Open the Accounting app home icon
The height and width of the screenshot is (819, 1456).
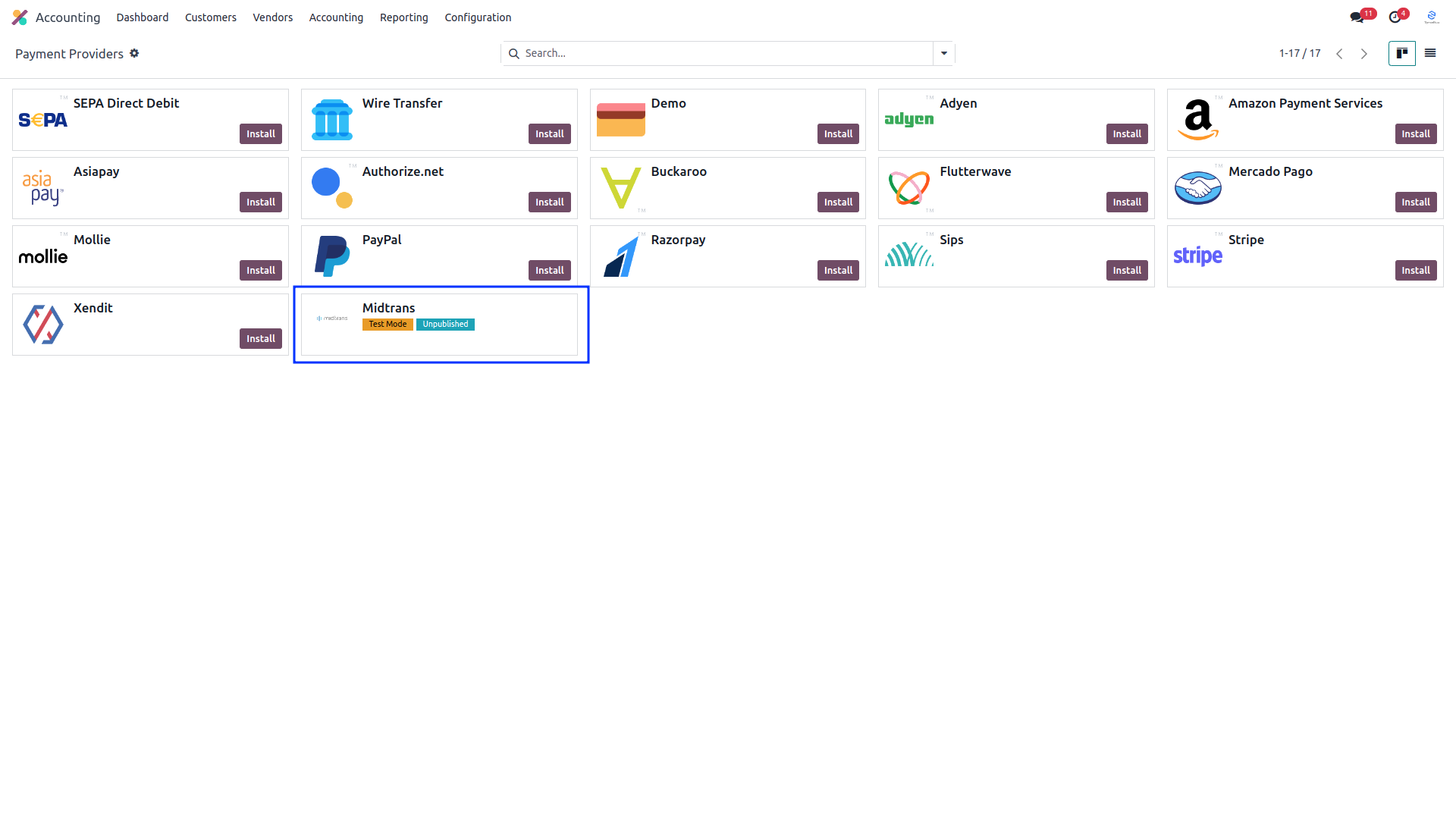20,17
